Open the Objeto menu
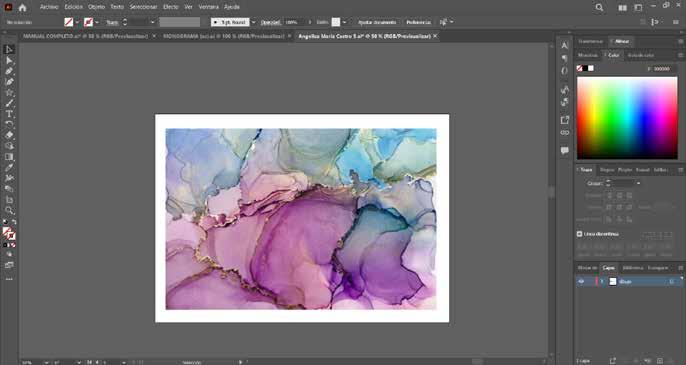The image size is (686, 365). [96, 7]
